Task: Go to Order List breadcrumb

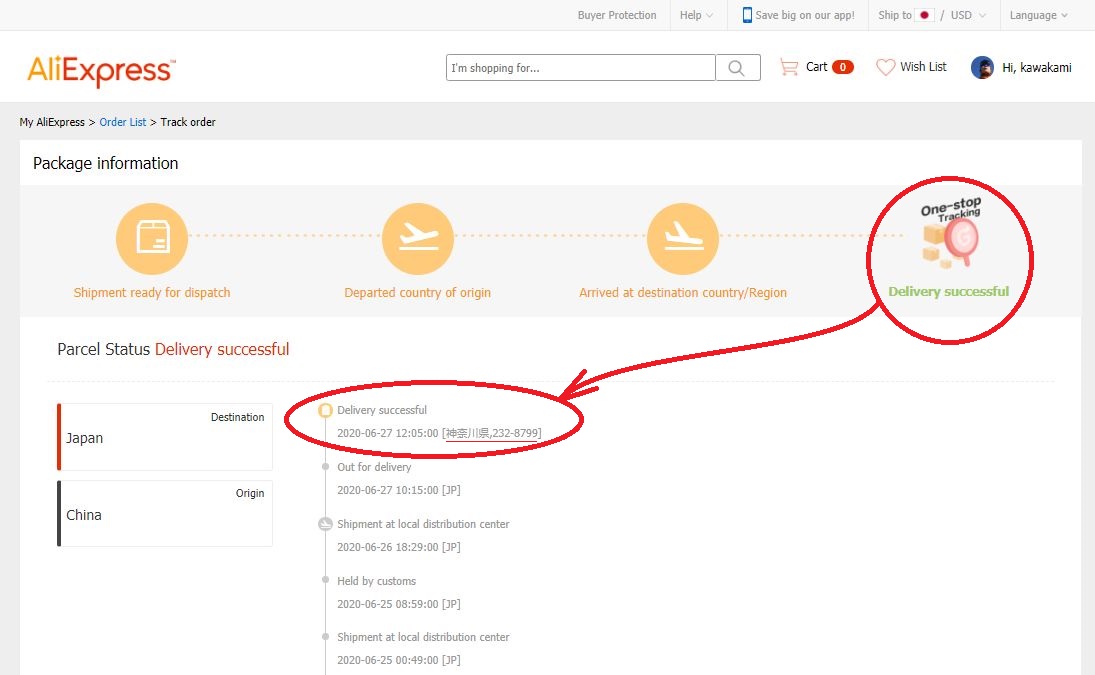Action: pos(123,122)
